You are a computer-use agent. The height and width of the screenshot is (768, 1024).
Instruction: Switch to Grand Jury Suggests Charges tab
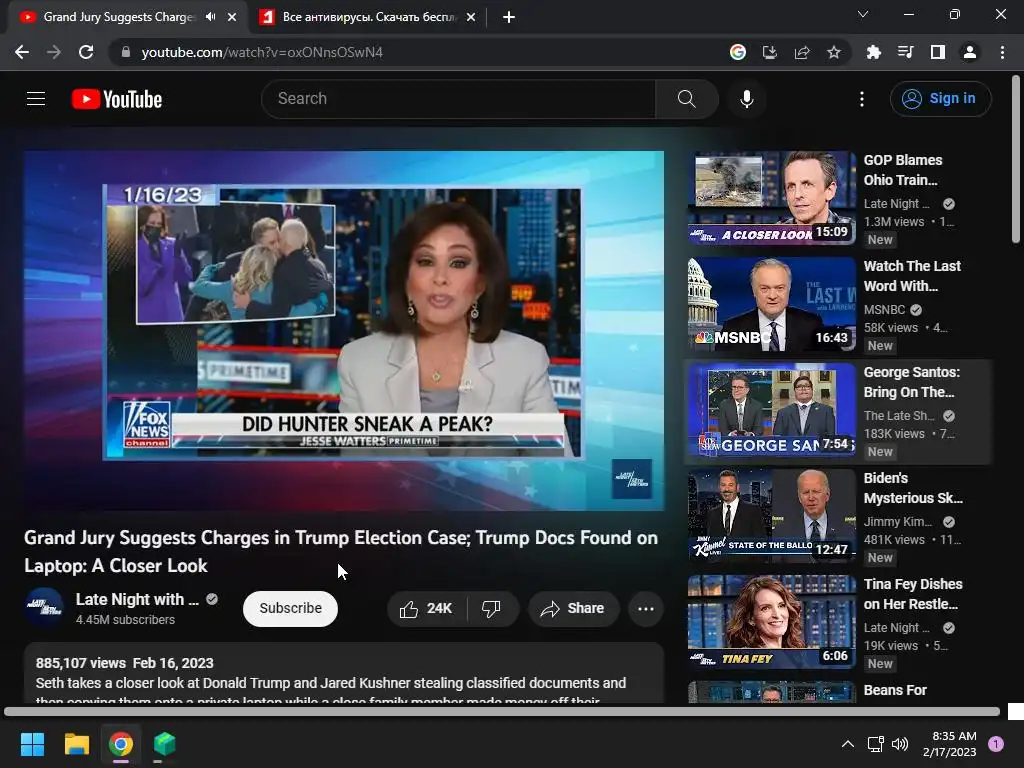coord(118,17)
